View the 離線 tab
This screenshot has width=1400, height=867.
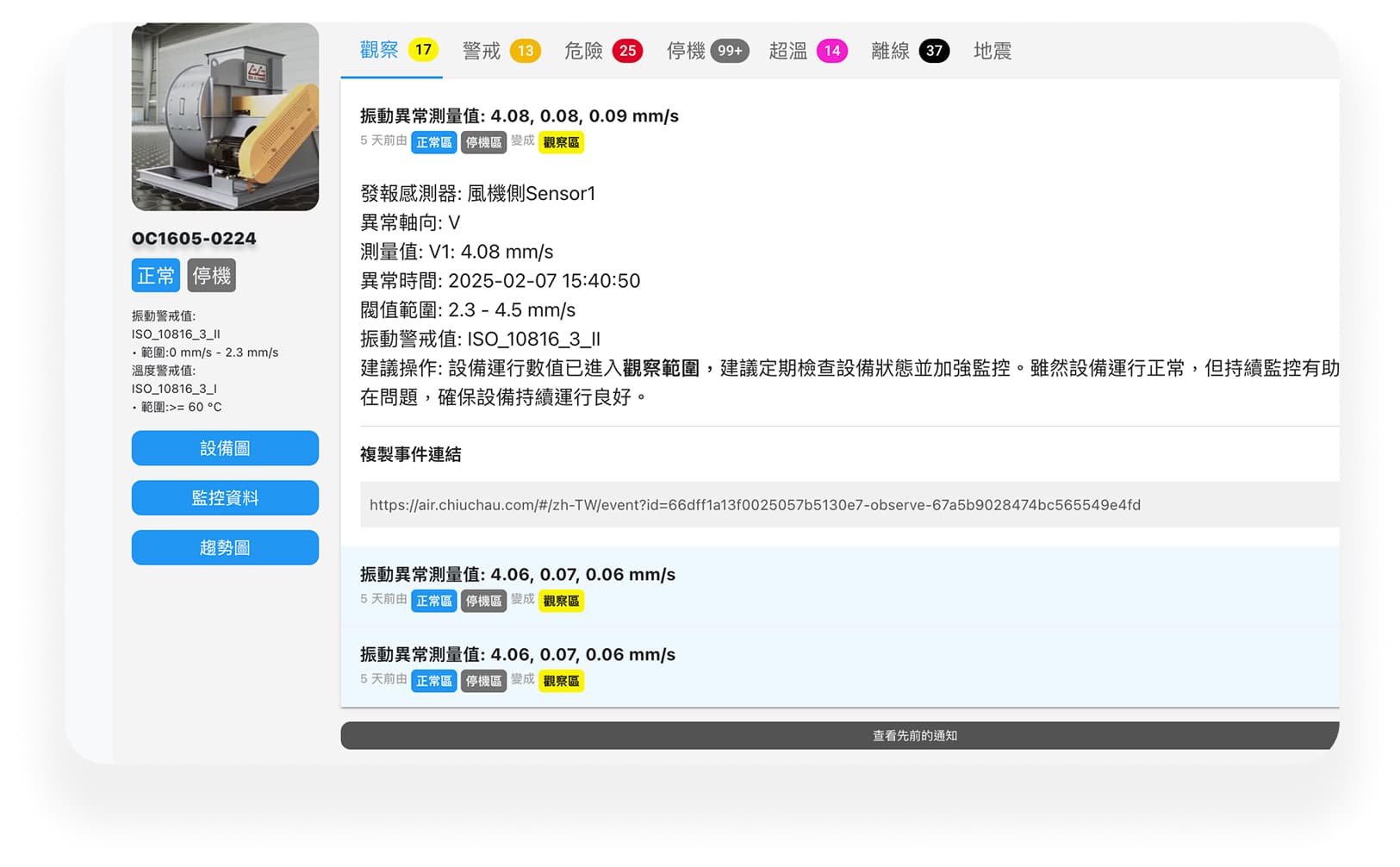tap(890, 51)
